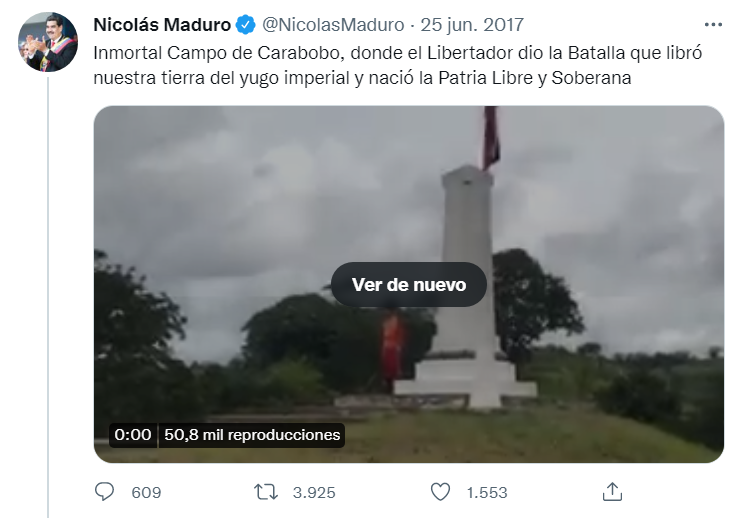This screenshot has height=518, width=746.
Task: Click the 50,8 mil reproducciones label
Action: pyautogui.click(x=252, y=435)
